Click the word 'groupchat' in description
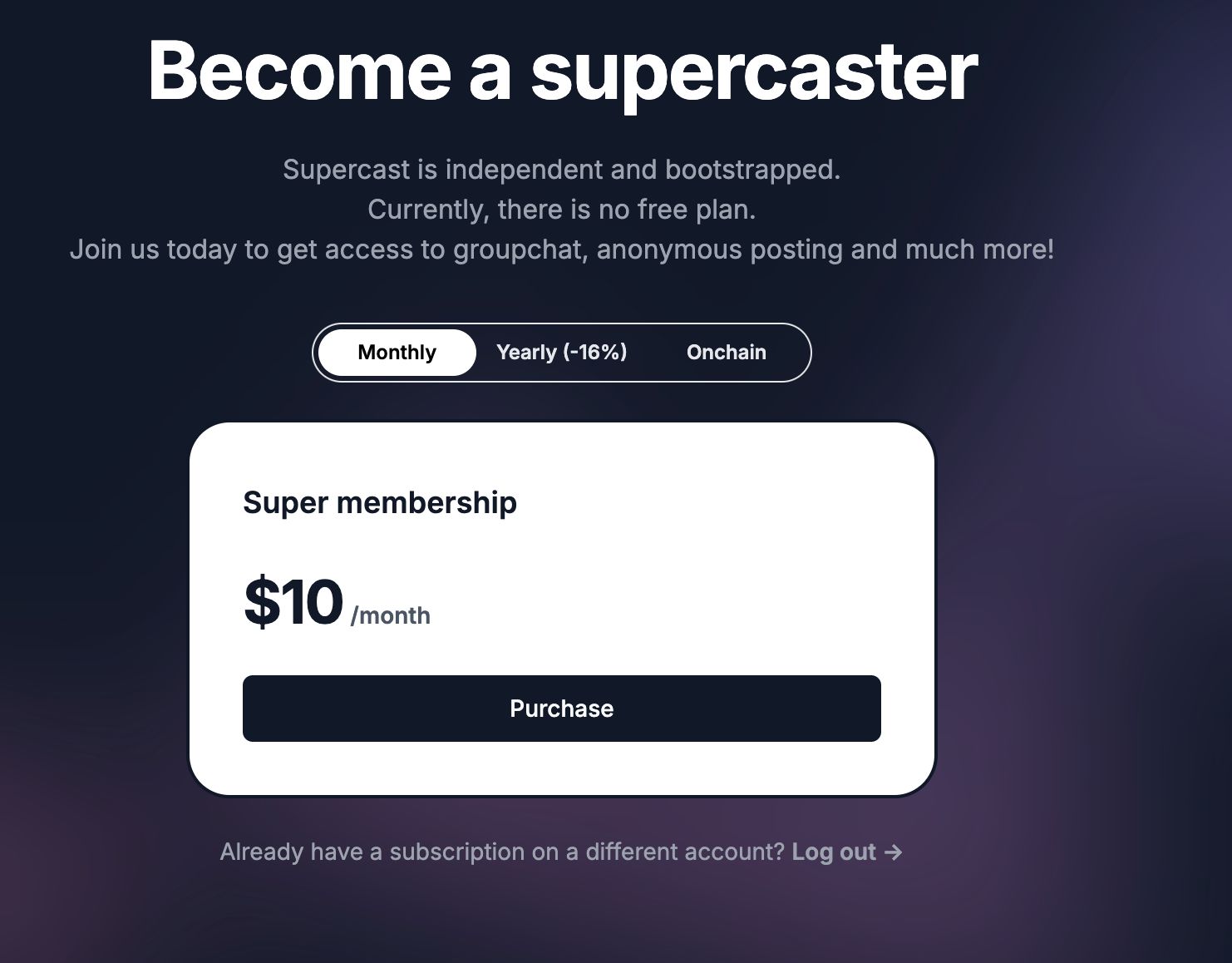Screen dimensions: 1232x963 pyautogui.click(x=519, y=249)
